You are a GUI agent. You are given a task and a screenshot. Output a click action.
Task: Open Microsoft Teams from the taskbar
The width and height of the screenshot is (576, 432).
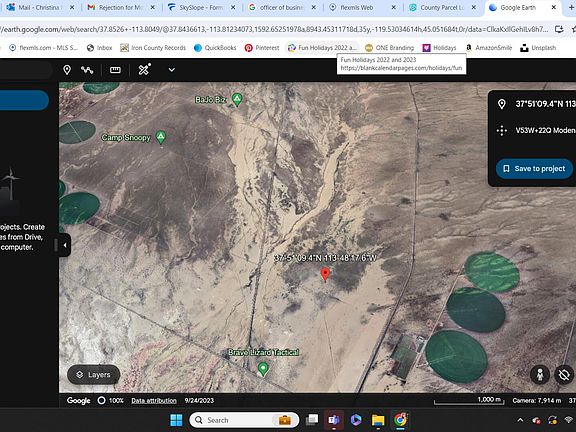click(x=334, y=420)
